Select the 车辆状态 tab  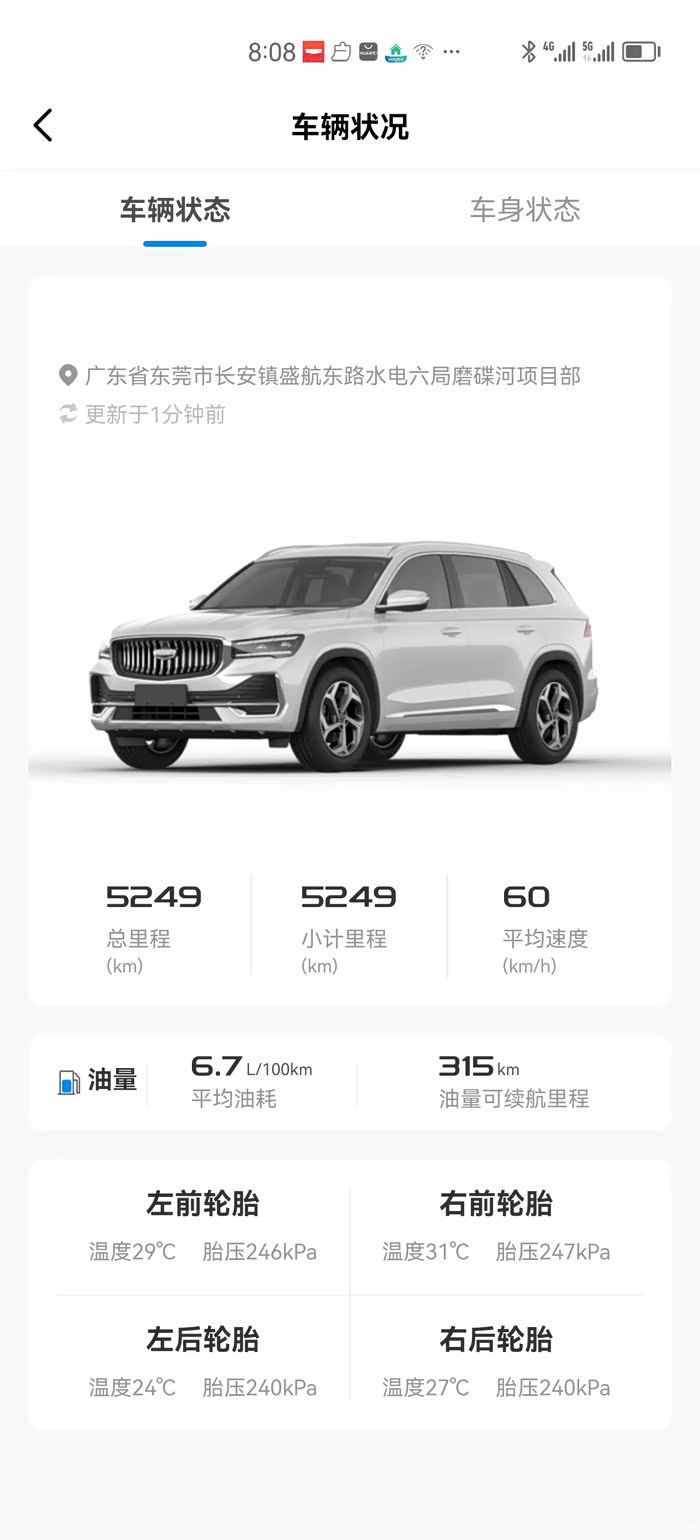175,209
